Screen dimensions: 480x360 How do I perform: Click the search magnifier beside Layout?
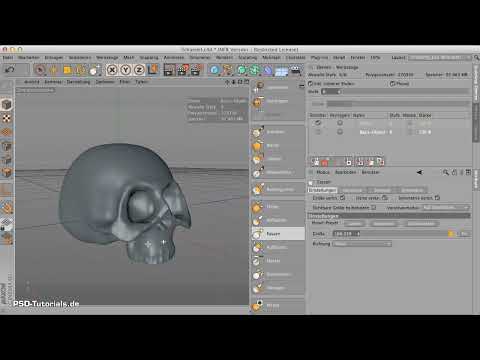click(476, 58)
